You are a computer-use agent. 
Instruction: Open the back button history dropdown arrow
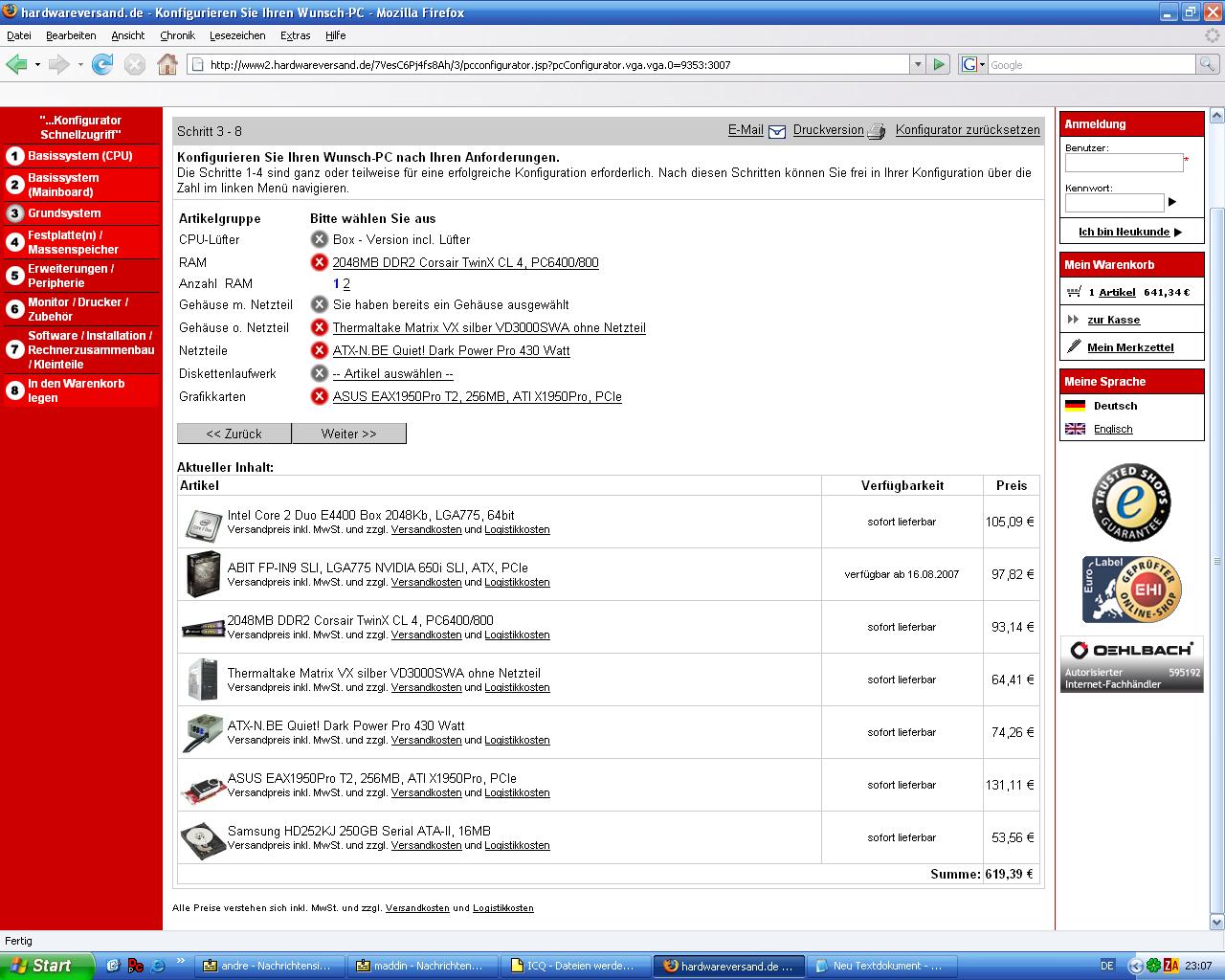(37, 65)
